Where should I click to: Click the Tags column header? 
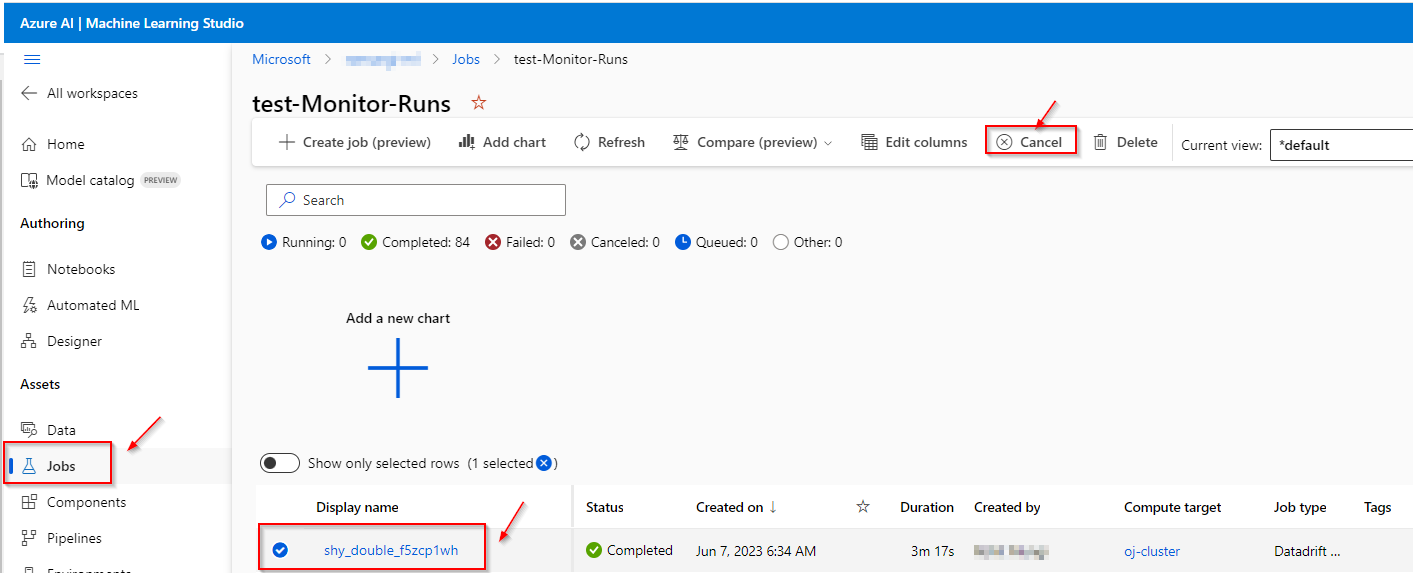(x=1378, y=507)
